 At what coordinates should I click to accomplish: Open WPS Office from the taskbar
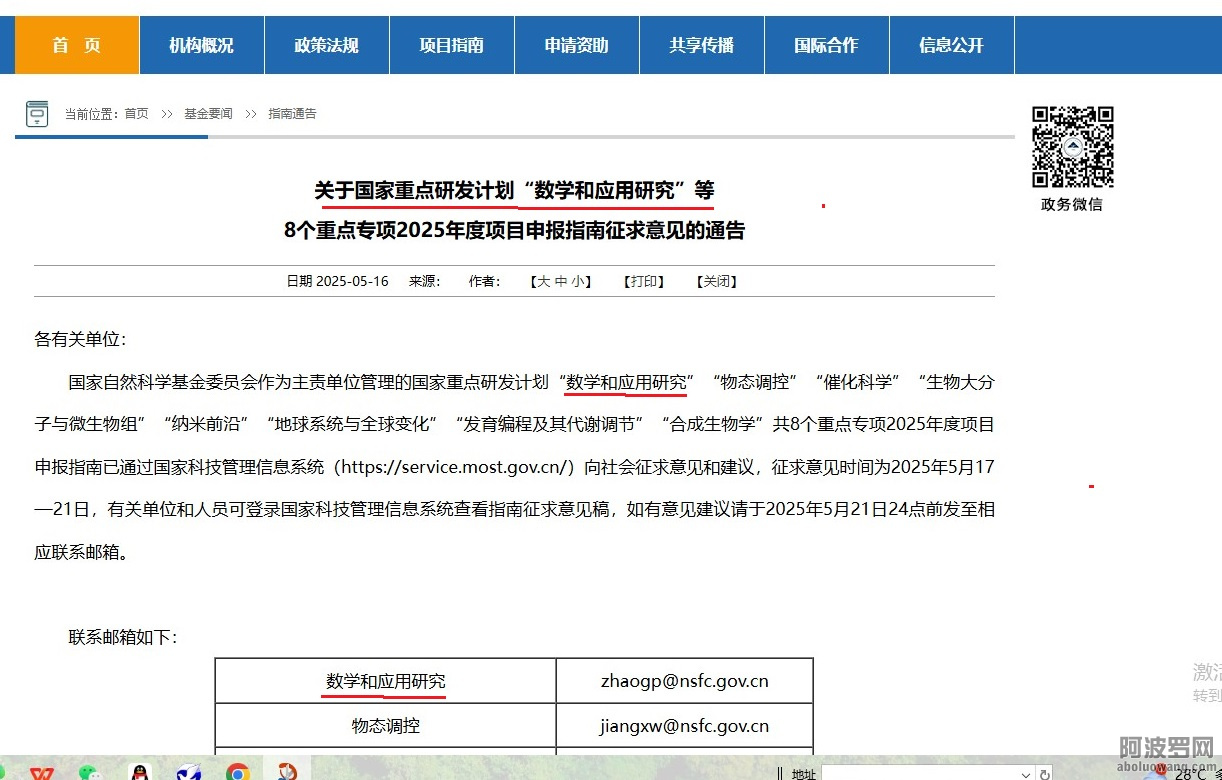(42, 773)
